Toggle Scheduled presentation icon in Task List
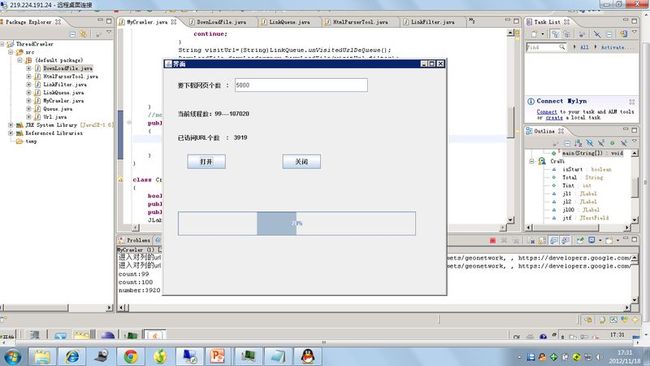This screenshot has width=650, height=366. coord(566,34)
